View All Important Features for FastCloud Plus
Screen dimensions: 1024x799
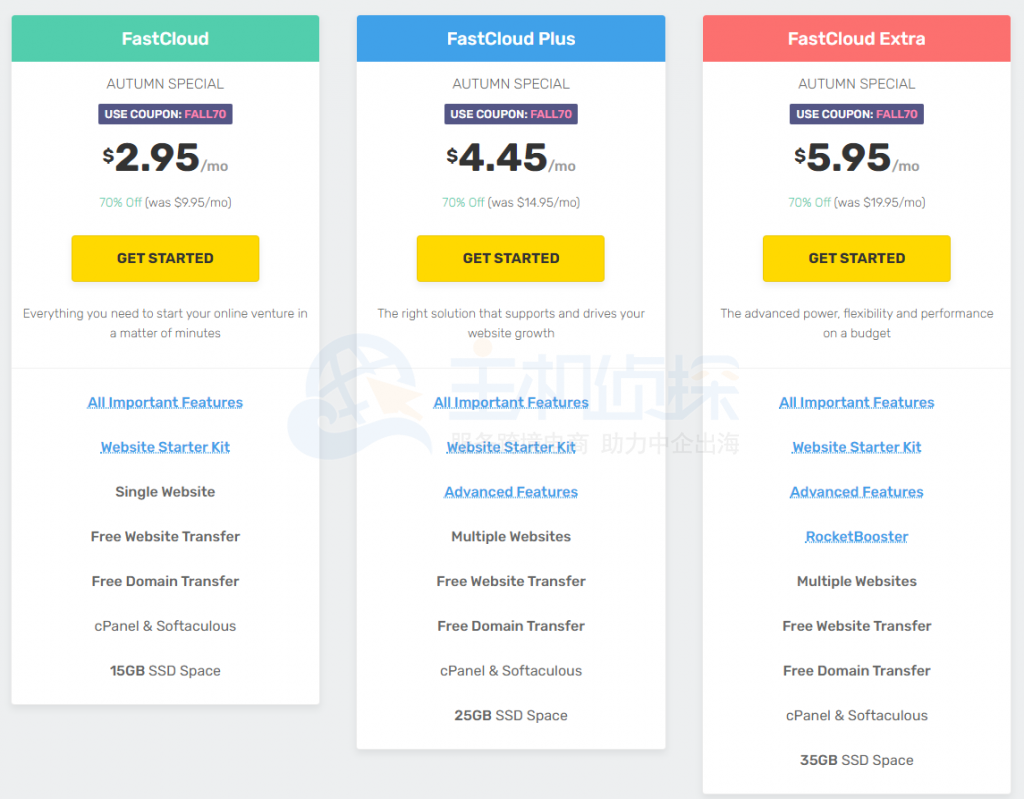tap(511, 402)
